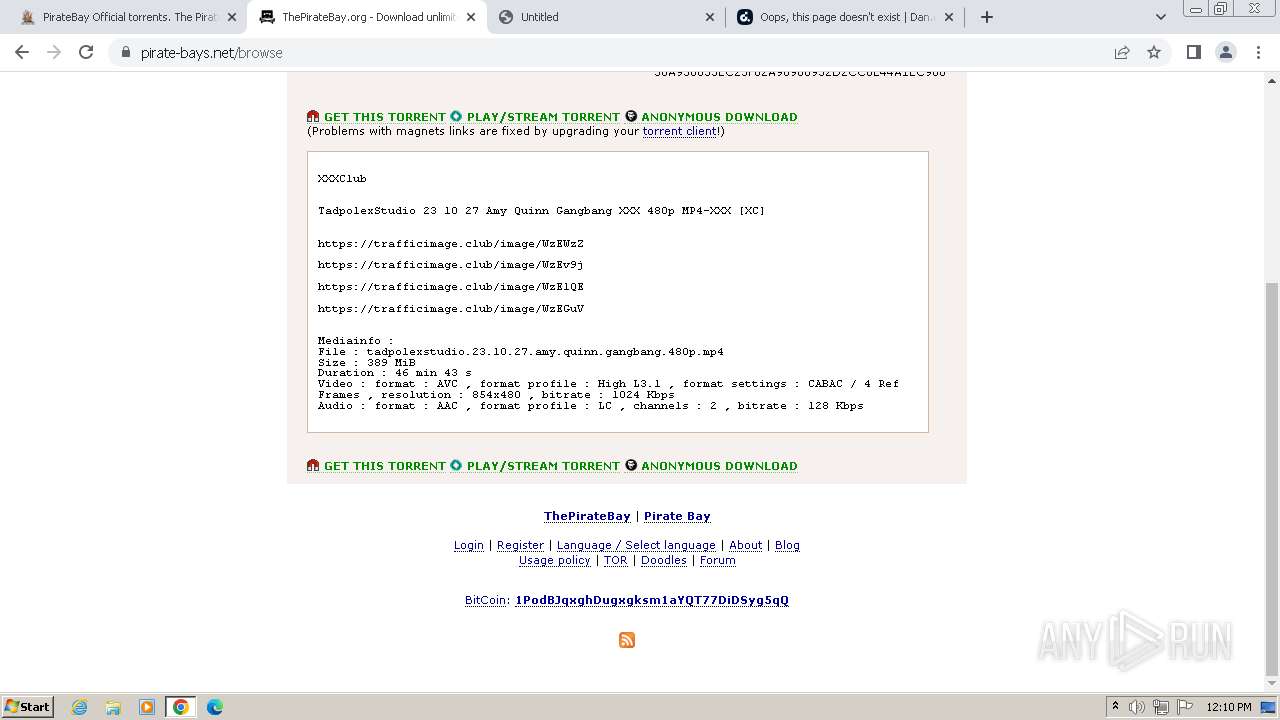The image size is (1280, 720).
Task: Show hidden system tray icons
Action: click(1115, 707)
